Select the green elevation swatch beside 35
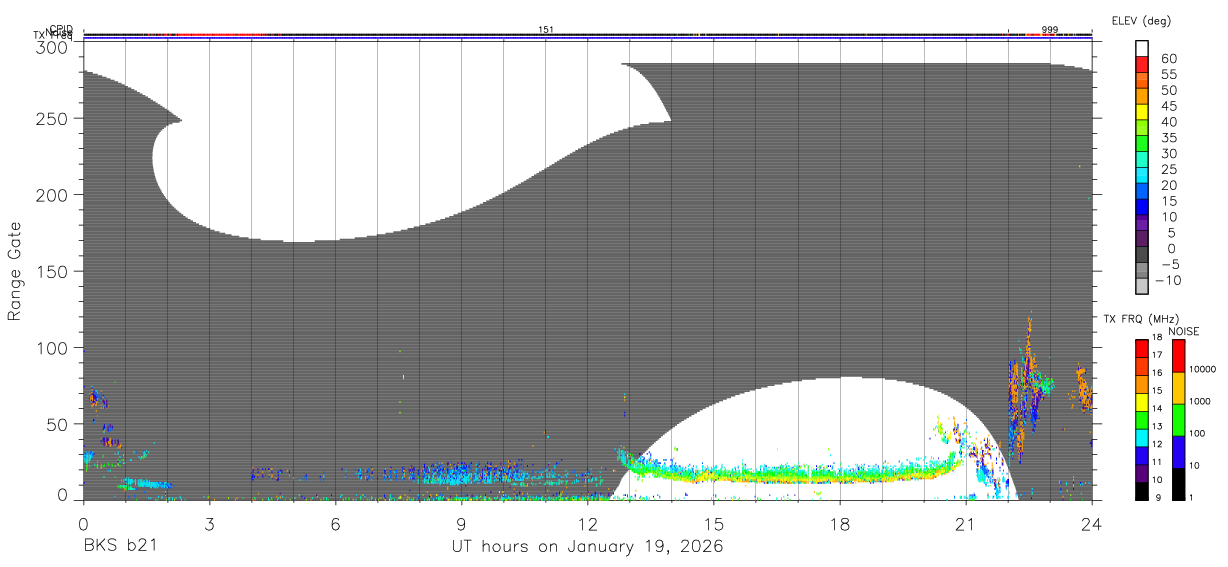The width and height of the screenshot is (1228, 567). pyautogui.click(x=1142, y=143)
